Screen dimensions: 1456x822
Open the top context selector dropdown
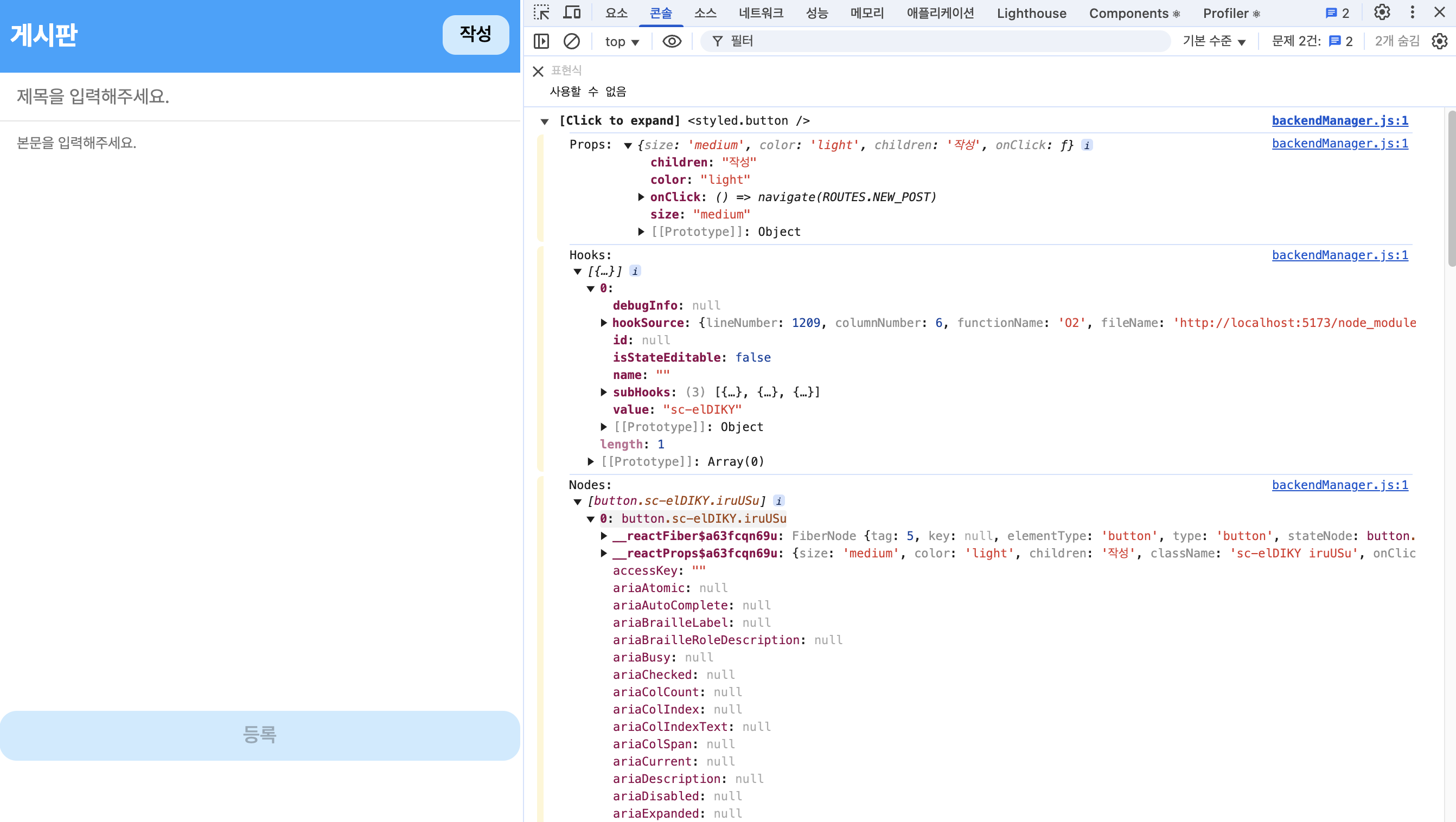[x=622, y=42]
